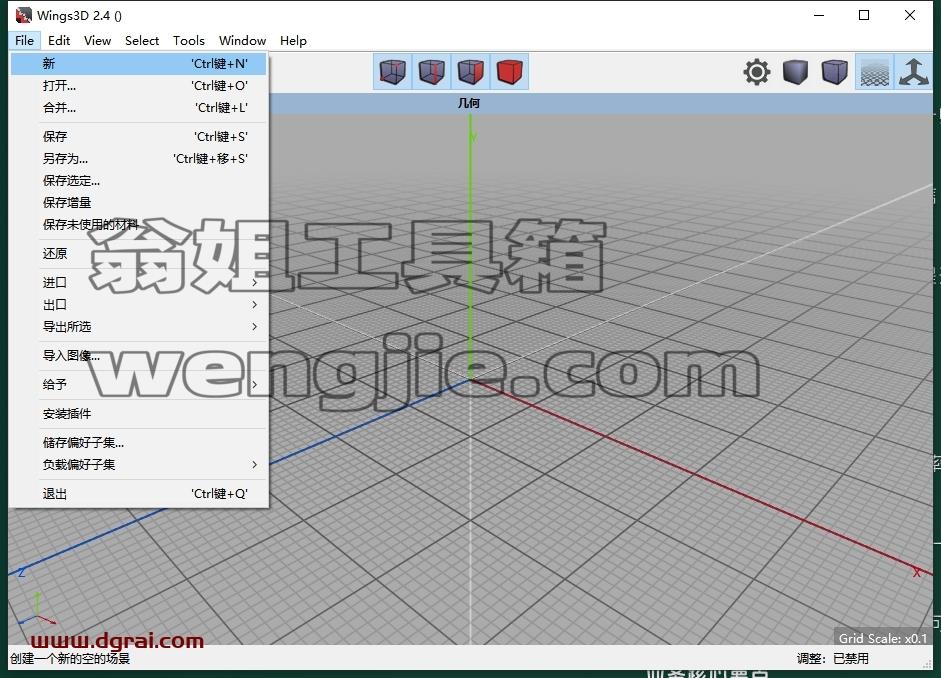Toggle axes display icon
The image size is (941, 678).
point(913,72)
